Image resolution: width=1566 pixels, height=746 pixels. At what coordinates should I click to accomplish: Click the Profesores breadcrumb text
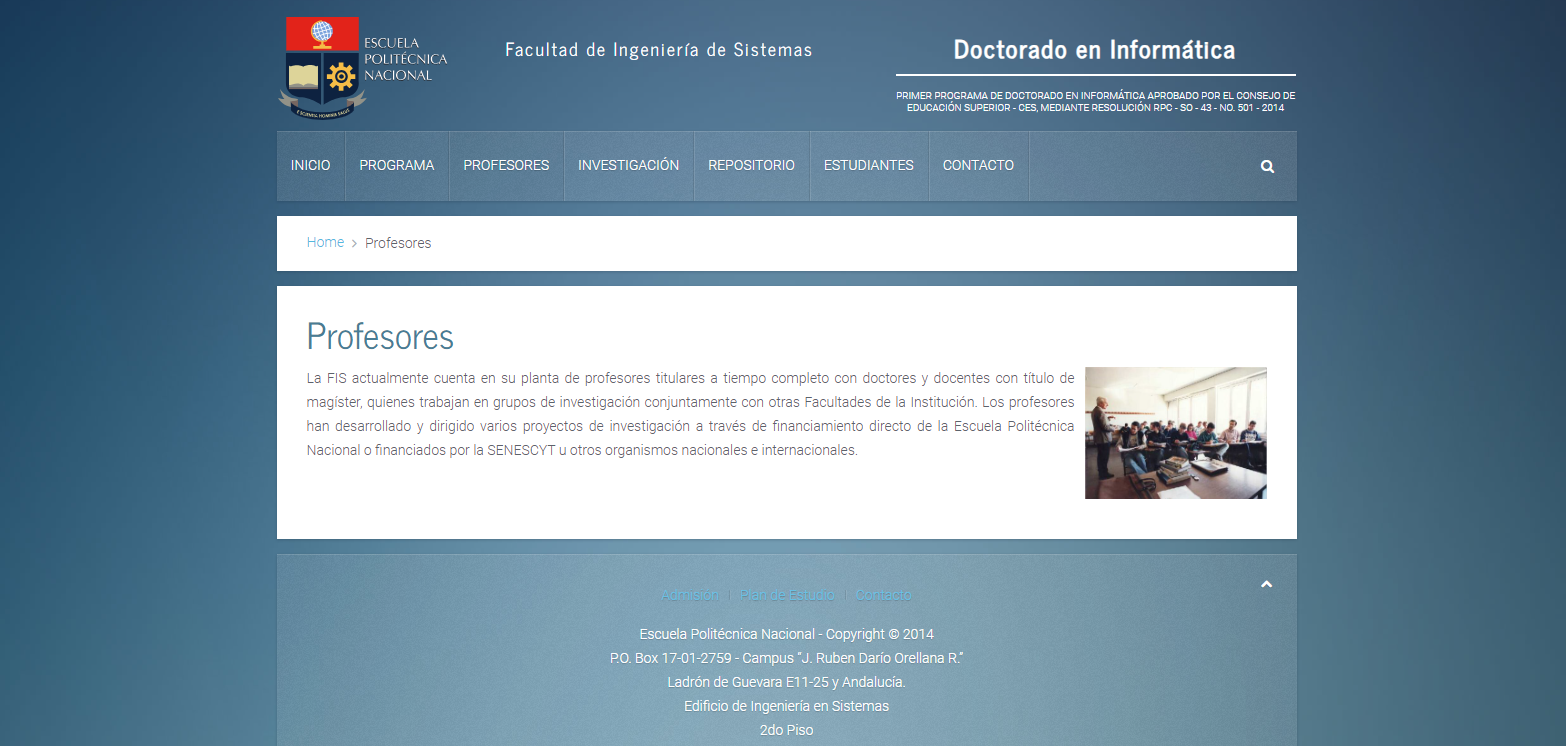point(398,243)
